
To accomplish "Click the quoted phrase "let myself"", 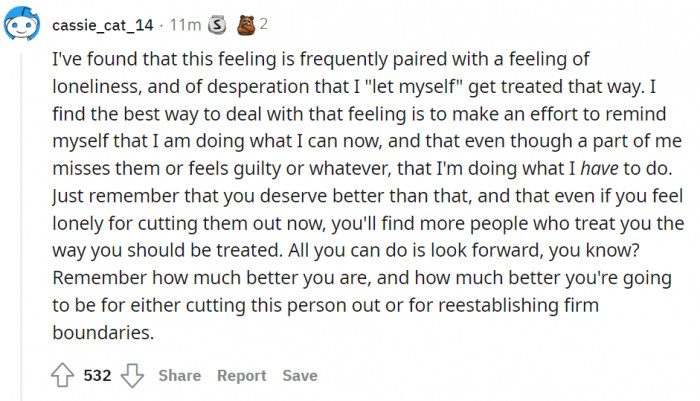I will coord(413,87).
